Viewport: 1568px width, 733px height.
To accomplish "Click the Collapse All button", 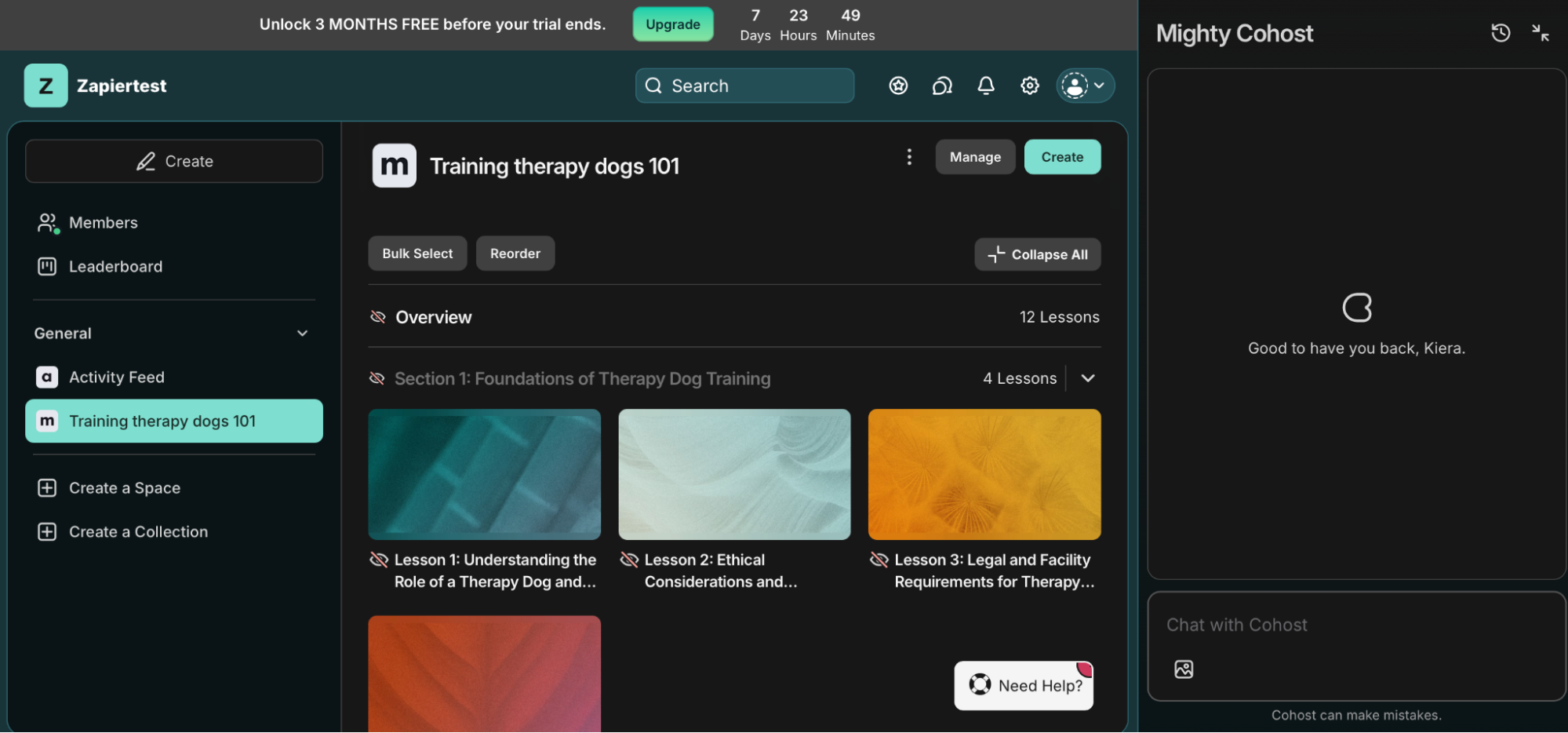I will pos(1037,254).
